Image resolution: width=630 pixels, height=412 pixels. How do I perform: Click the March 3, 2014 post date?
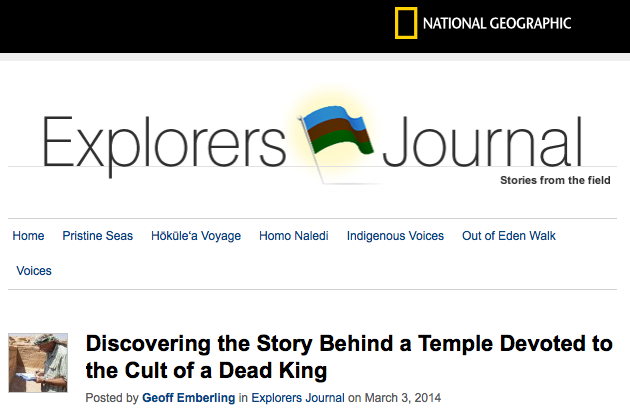[403, 398]
